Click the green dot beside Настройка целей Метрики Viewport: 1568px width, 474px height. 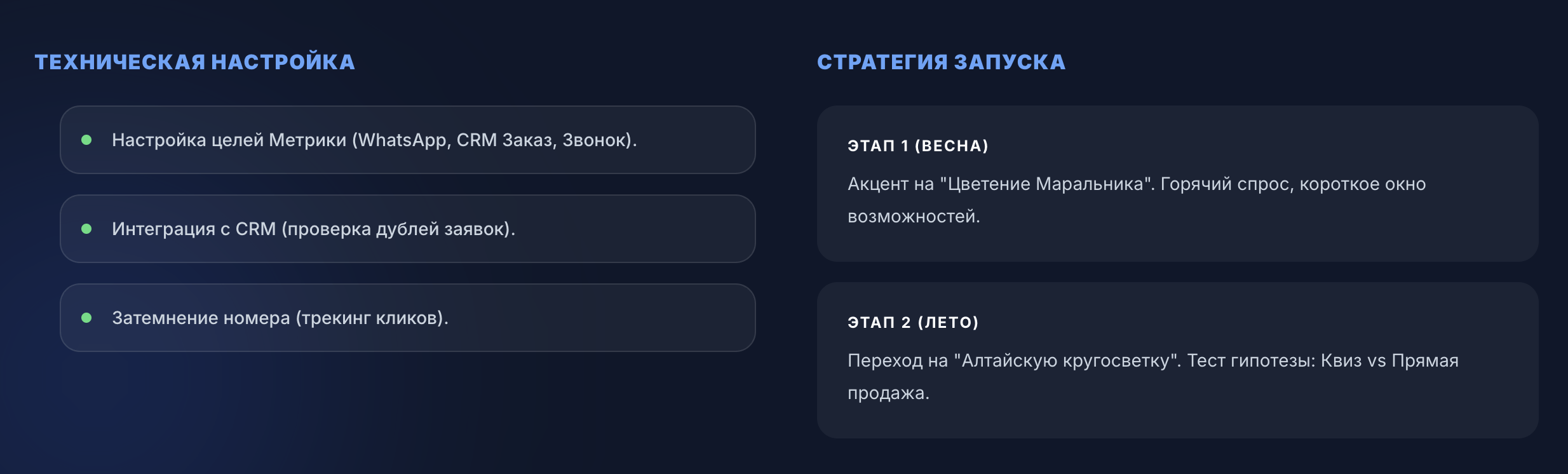[87, 140]
